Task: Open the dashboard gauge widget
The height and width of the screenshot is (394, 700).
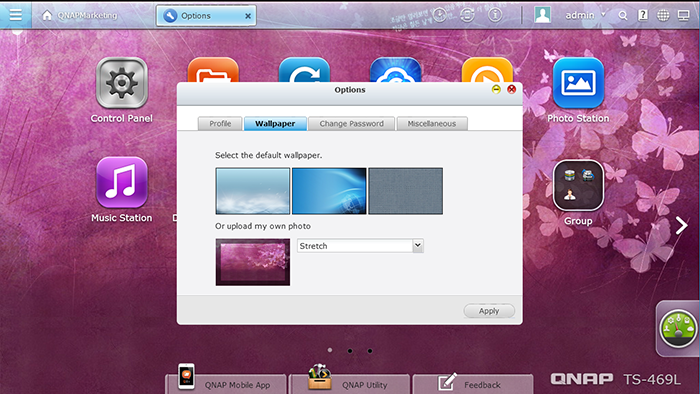Action: 678,329
